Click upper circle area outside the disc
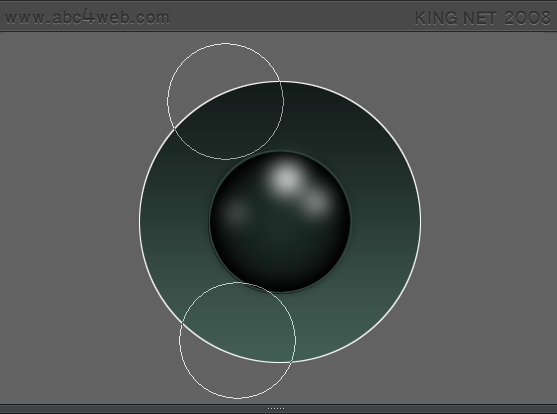This screenshot has height=414, width=557. [x=213, y=71]
